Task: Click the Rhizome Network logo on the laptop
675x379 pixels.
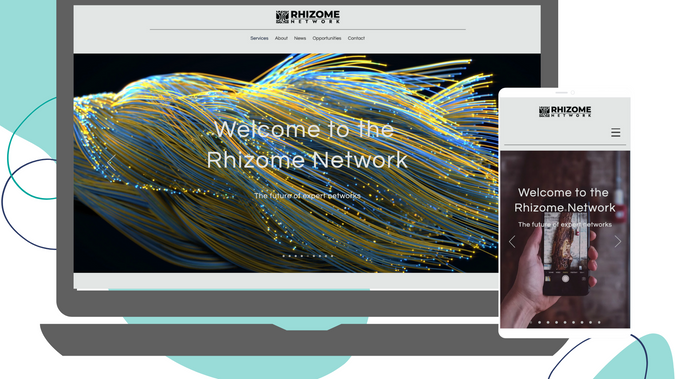Action: coord(308,17)
